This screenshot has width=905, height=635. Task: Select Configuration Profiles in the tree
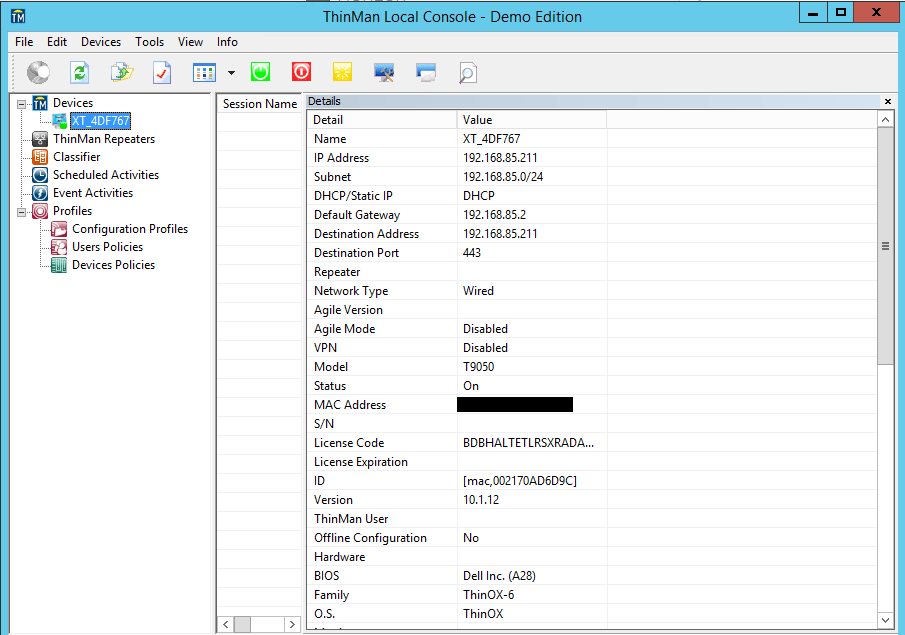pyautogui.click(x=130, y=229)
